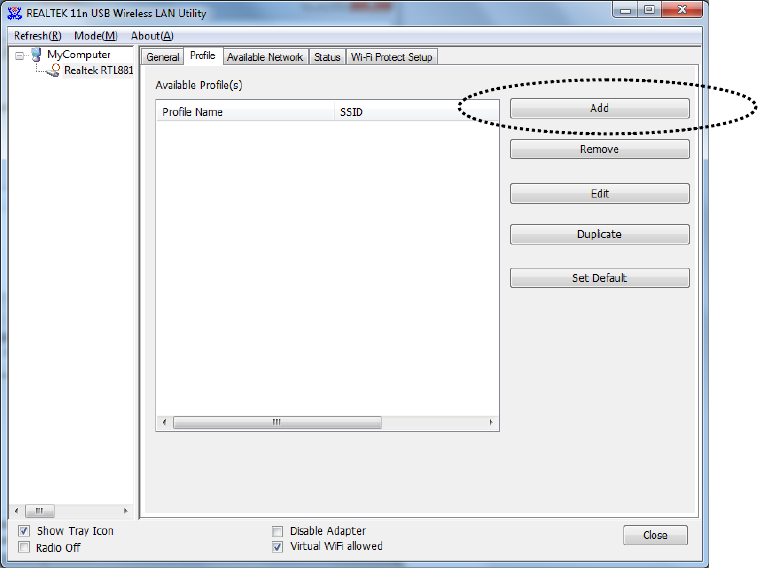Uncheck Virtual WiFi allowed
The image size is (758, 568).
coord(277,547)
